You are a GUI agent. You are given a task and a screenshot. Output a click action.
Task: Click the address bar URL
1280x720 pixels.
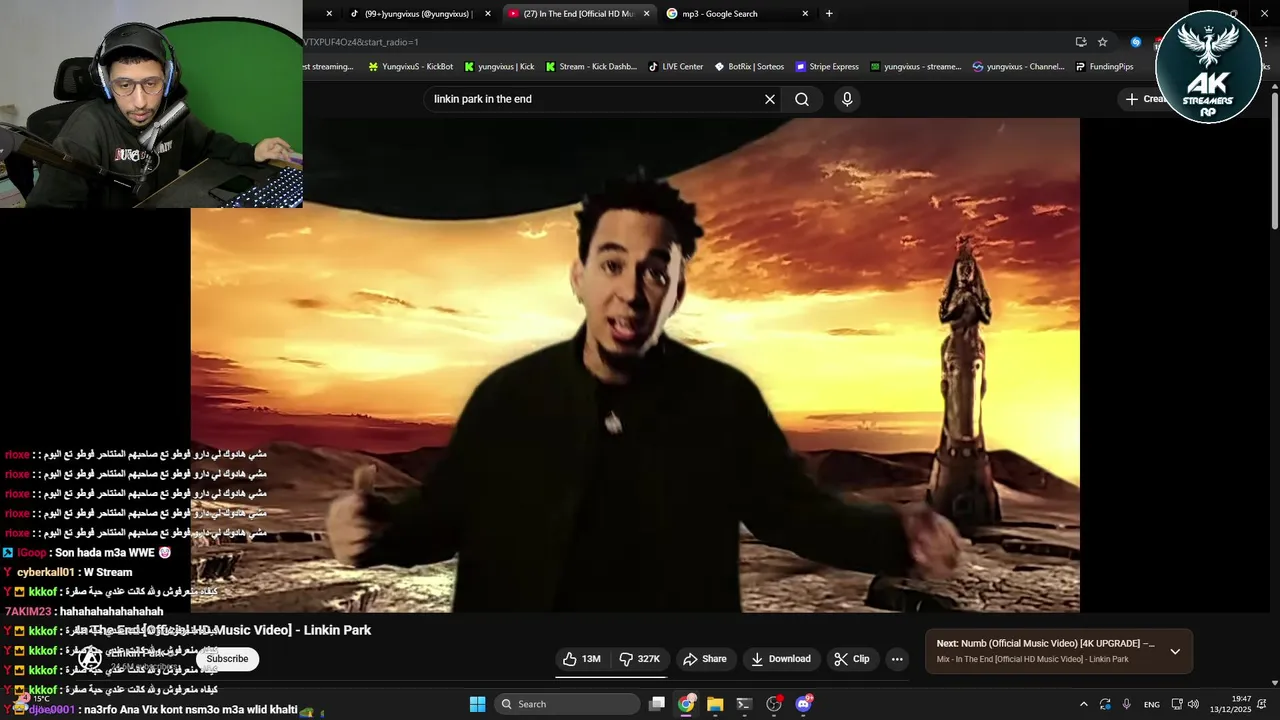(361, 42)
